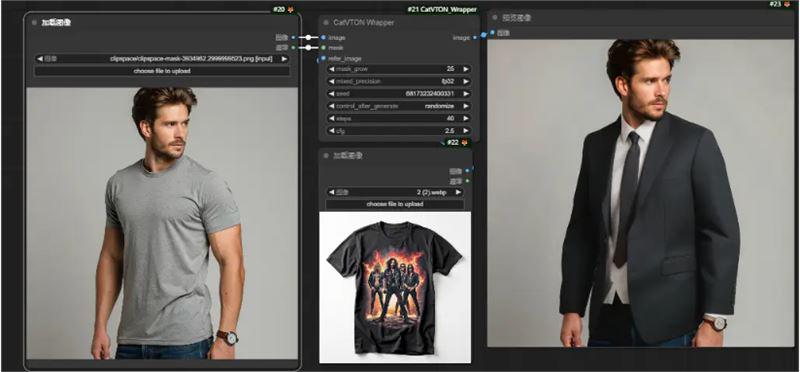Decrease steps with its left arrow
Image resolution: width=800 pixels, height=372 pixels.
pos(332,118)
